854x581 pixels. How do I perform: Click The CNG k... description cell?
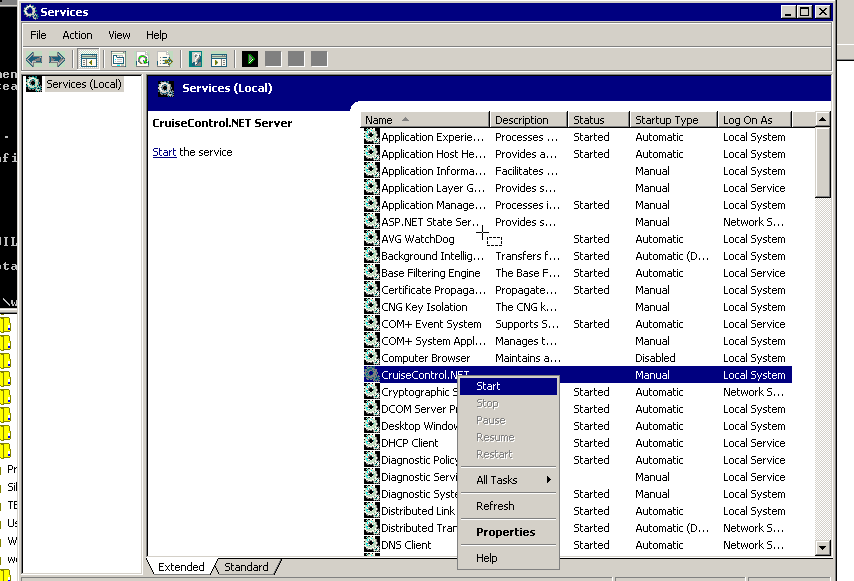click(x=526, y=307)
